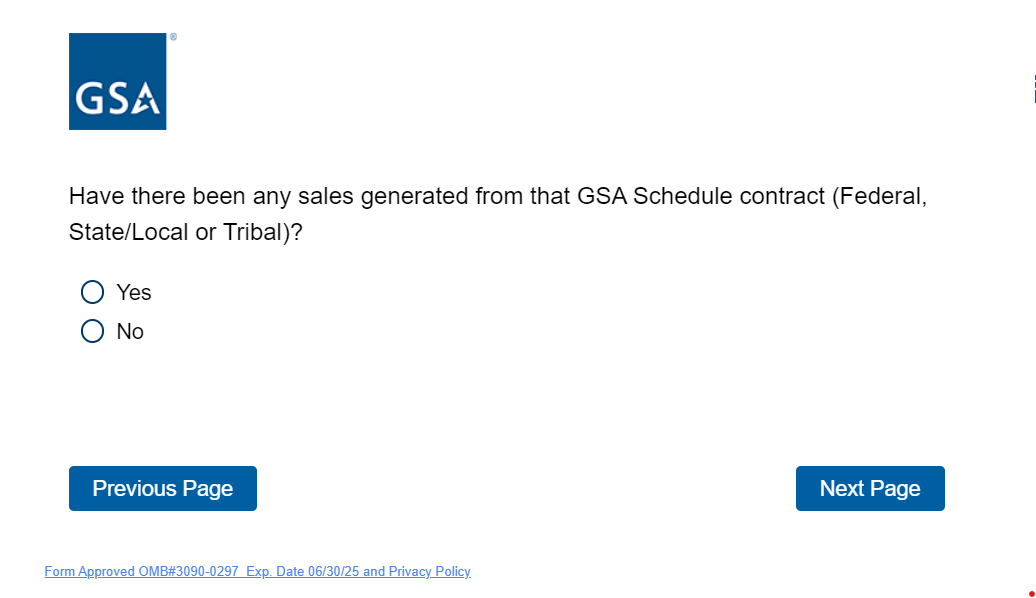Viewport: 1036px width, 598px height.
Task: Select the No radio button
Action: (92, 331)
